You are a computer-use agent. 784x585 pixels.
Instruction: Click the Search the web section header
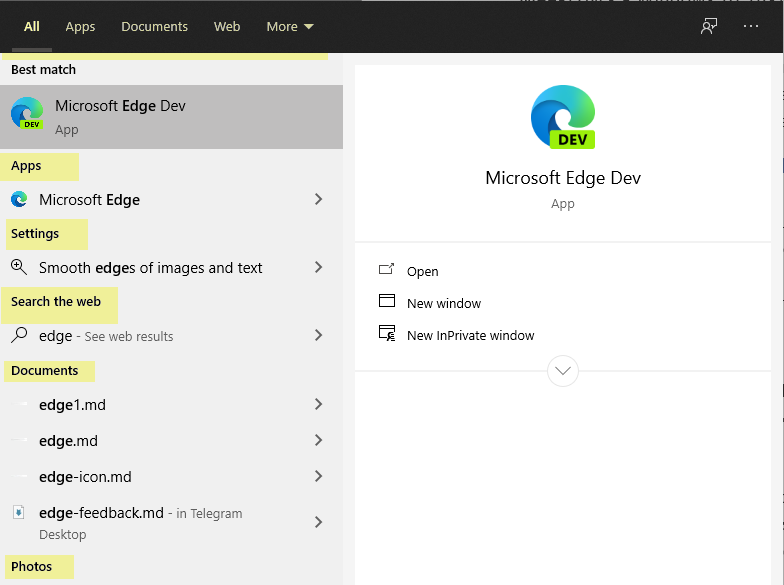click(56, 302)
